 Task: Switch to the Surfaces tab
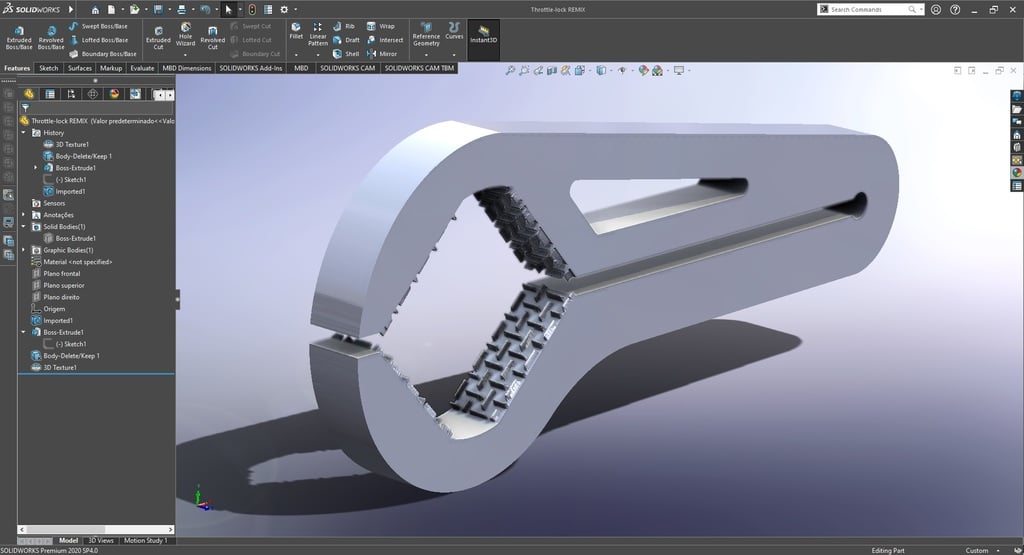80,68
